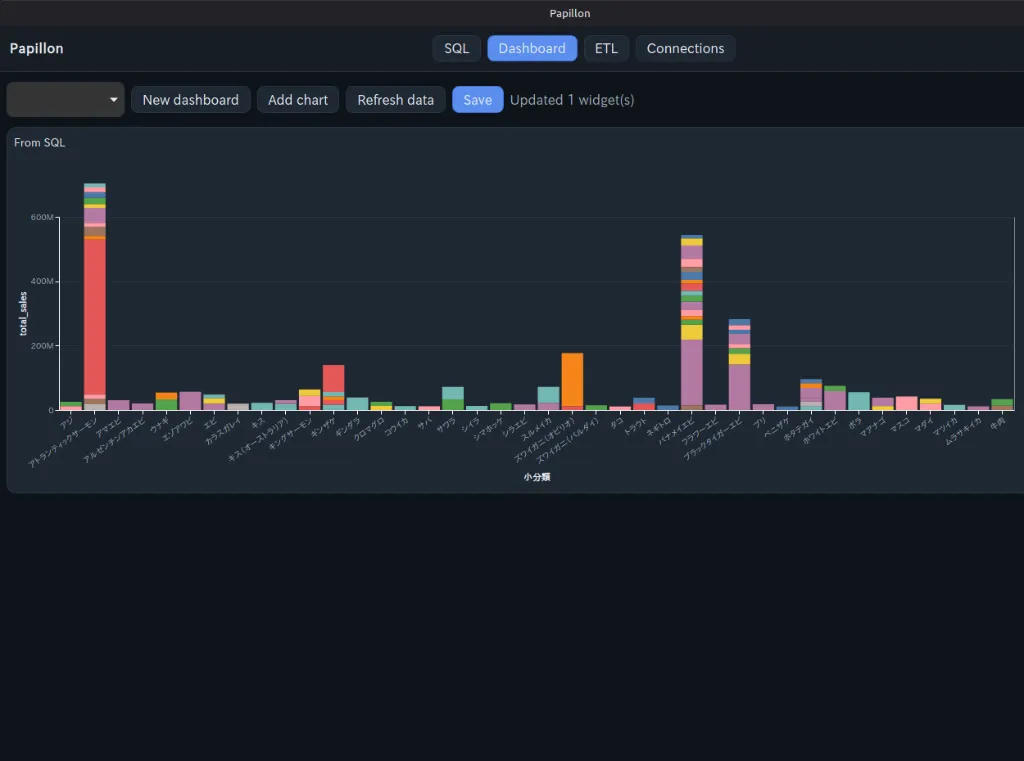Click the large red アトランティックサーモン bar segment
Screen dimensions: 1024x761
coord(95,317)
